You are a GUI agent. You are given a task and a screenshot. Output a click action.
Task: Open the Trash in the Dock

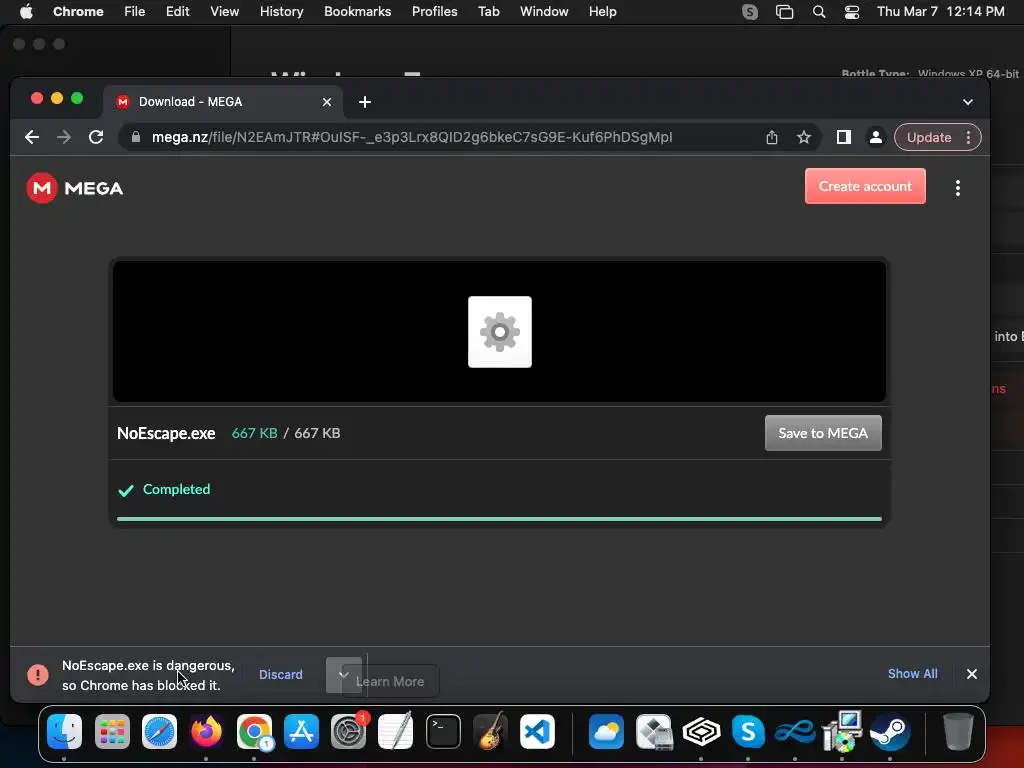pos(958,731)
